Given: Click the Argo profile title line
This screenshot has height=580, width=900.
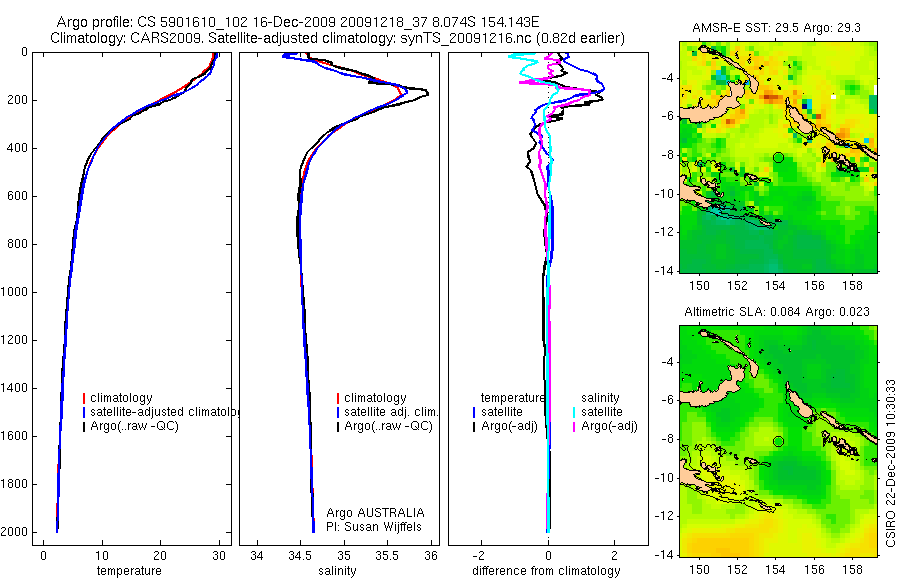Looking at the screenshot, I should point(298,22).
